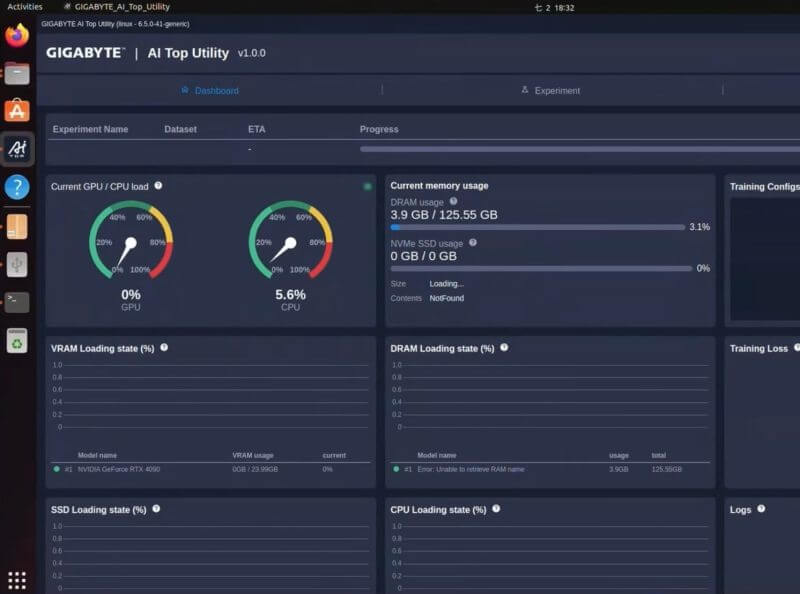Click the 'Dataset' column header
The height and width of the screenshot is (594, 800).
click(181, 130)
